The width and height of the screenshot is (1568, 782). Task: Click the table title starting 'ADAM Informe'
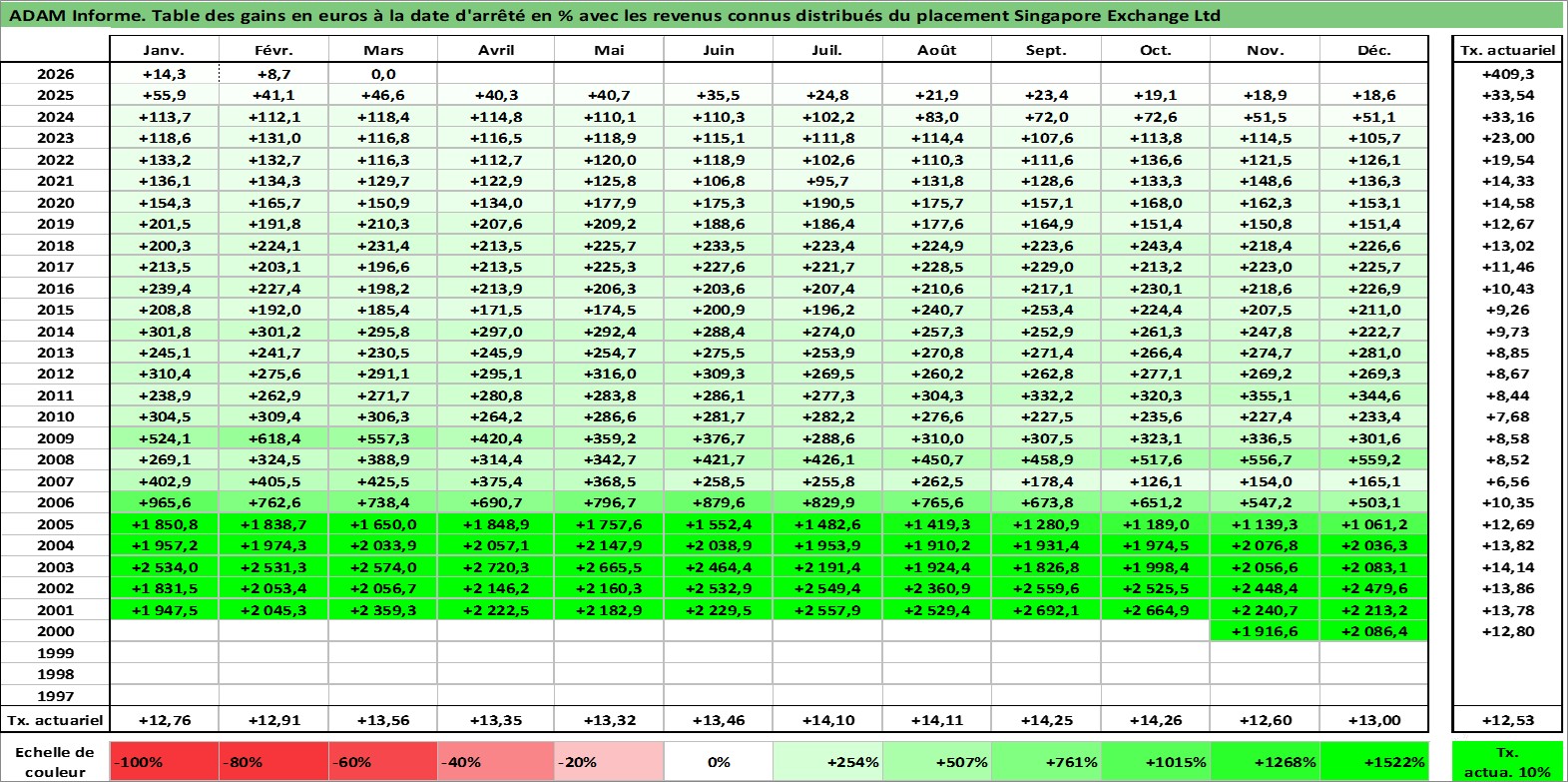(x=615, y=15)
